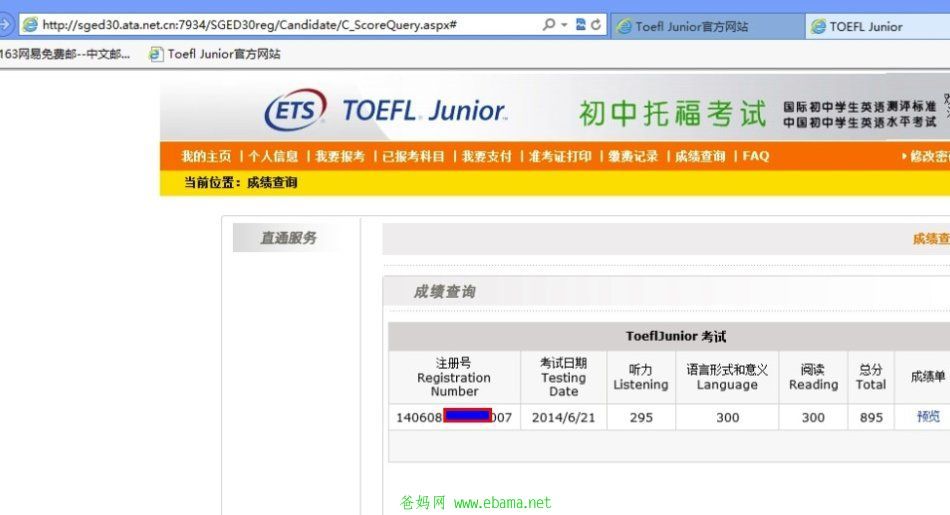The image size is (950, 515).
Task: Click the TOEFL Junior banner logo
Action: (425, 111)
